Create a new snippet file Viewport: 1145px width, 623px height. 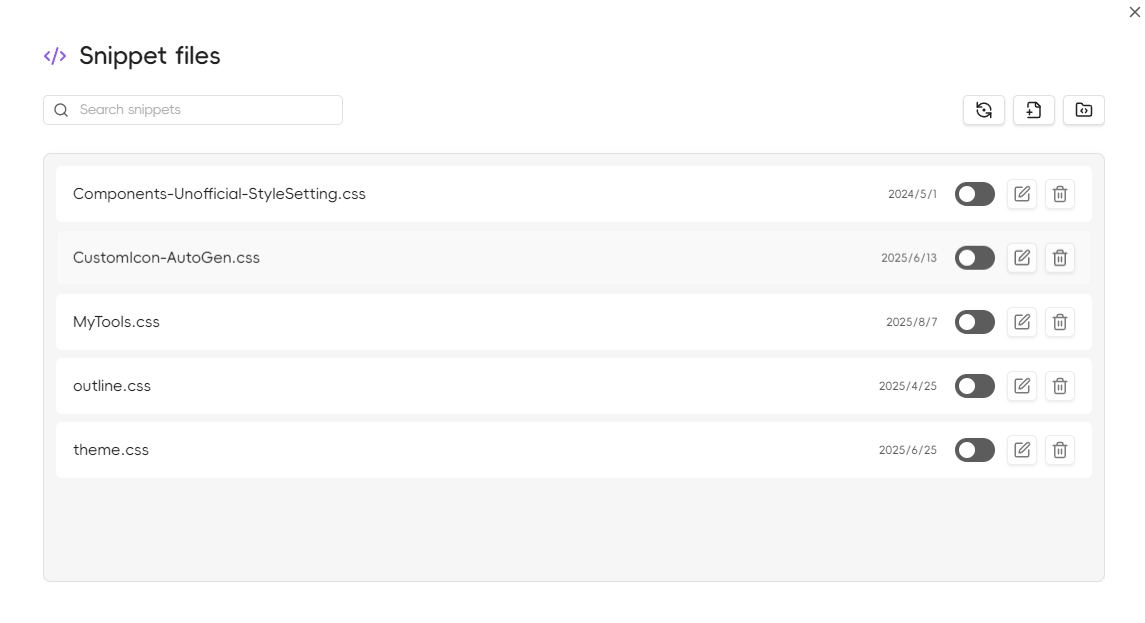pyautogui.click(x=1034, y=110)
